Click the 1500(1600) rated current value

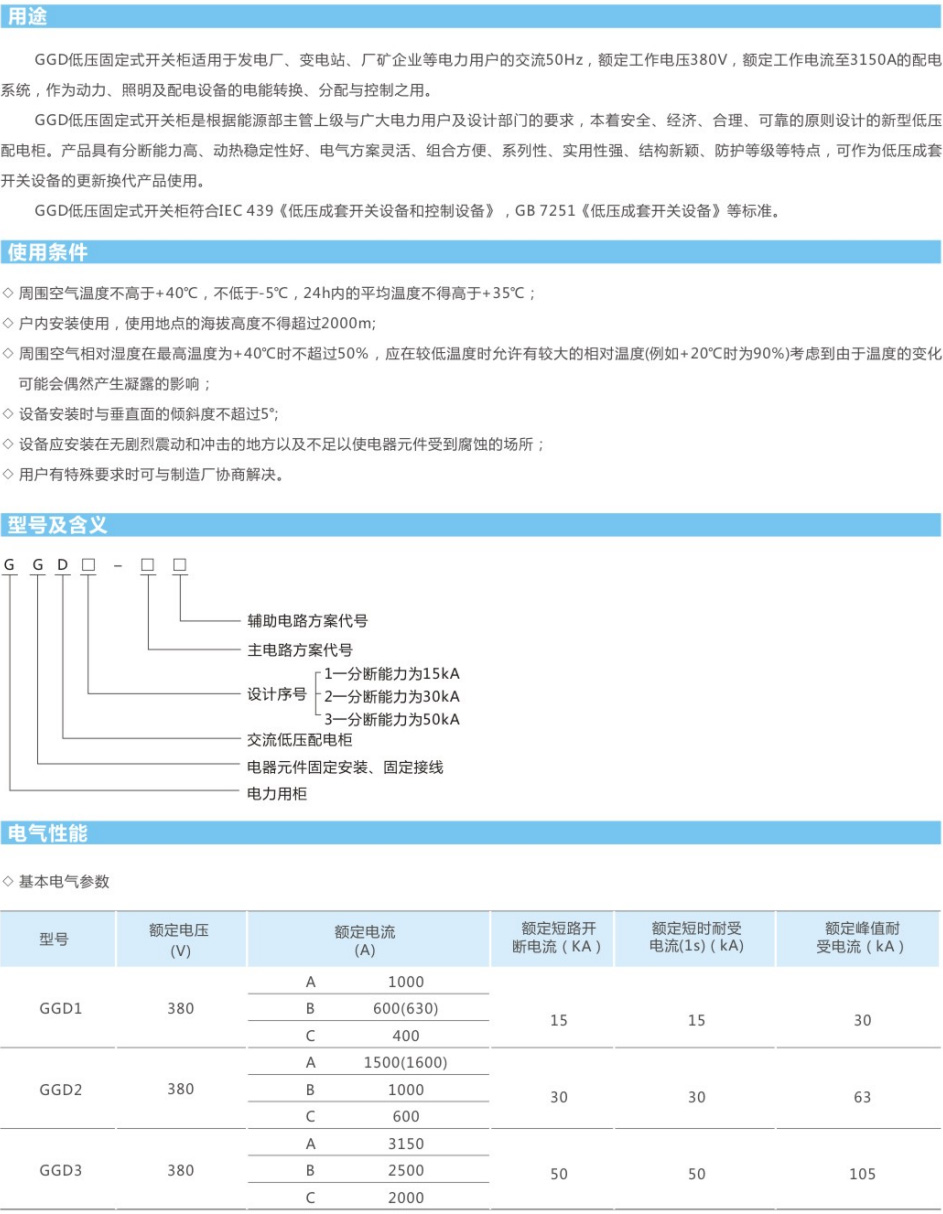(406, 1062)
